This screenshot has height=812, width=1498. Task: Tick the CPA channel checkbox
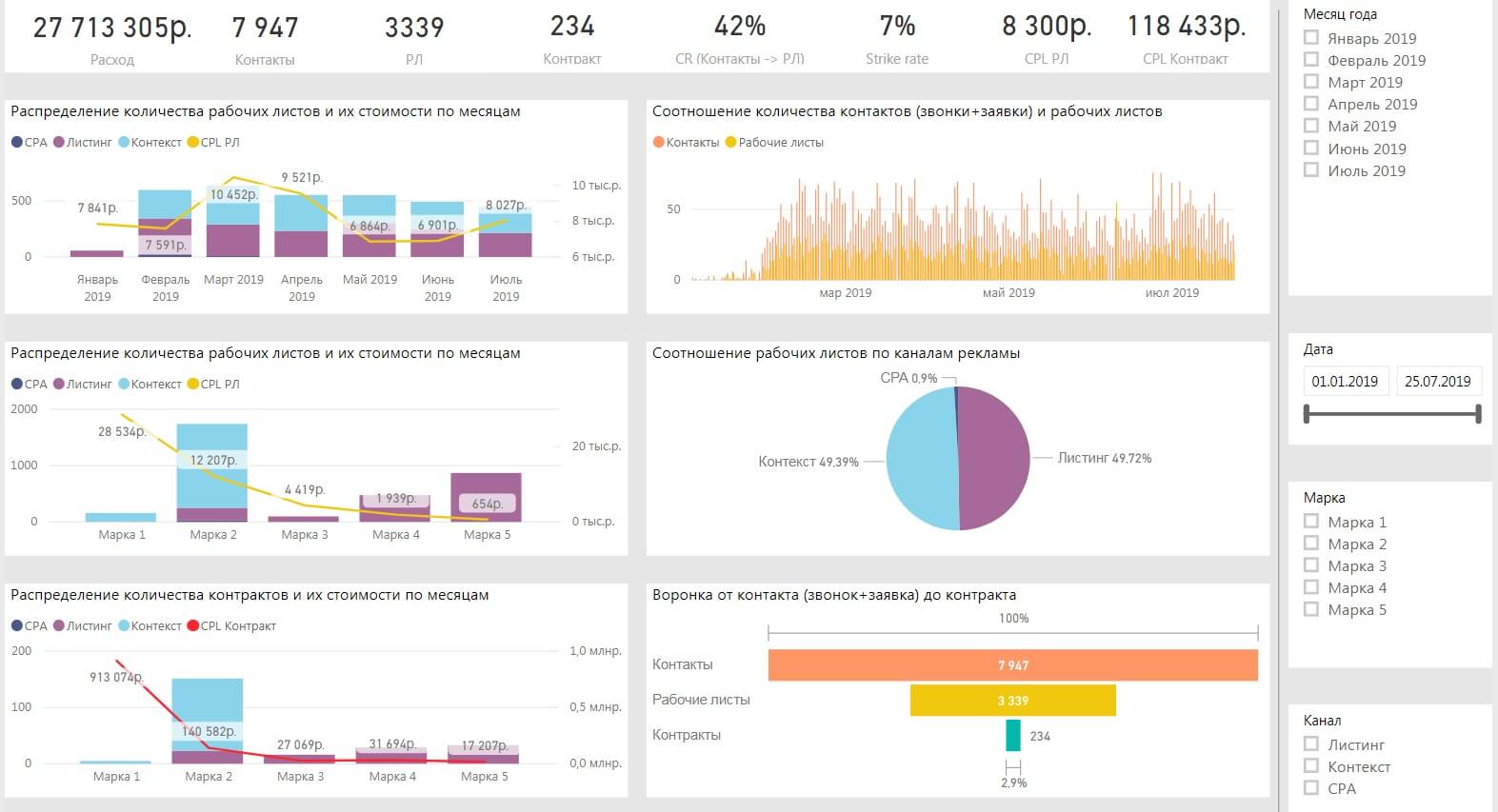(x=1311, y=788)
